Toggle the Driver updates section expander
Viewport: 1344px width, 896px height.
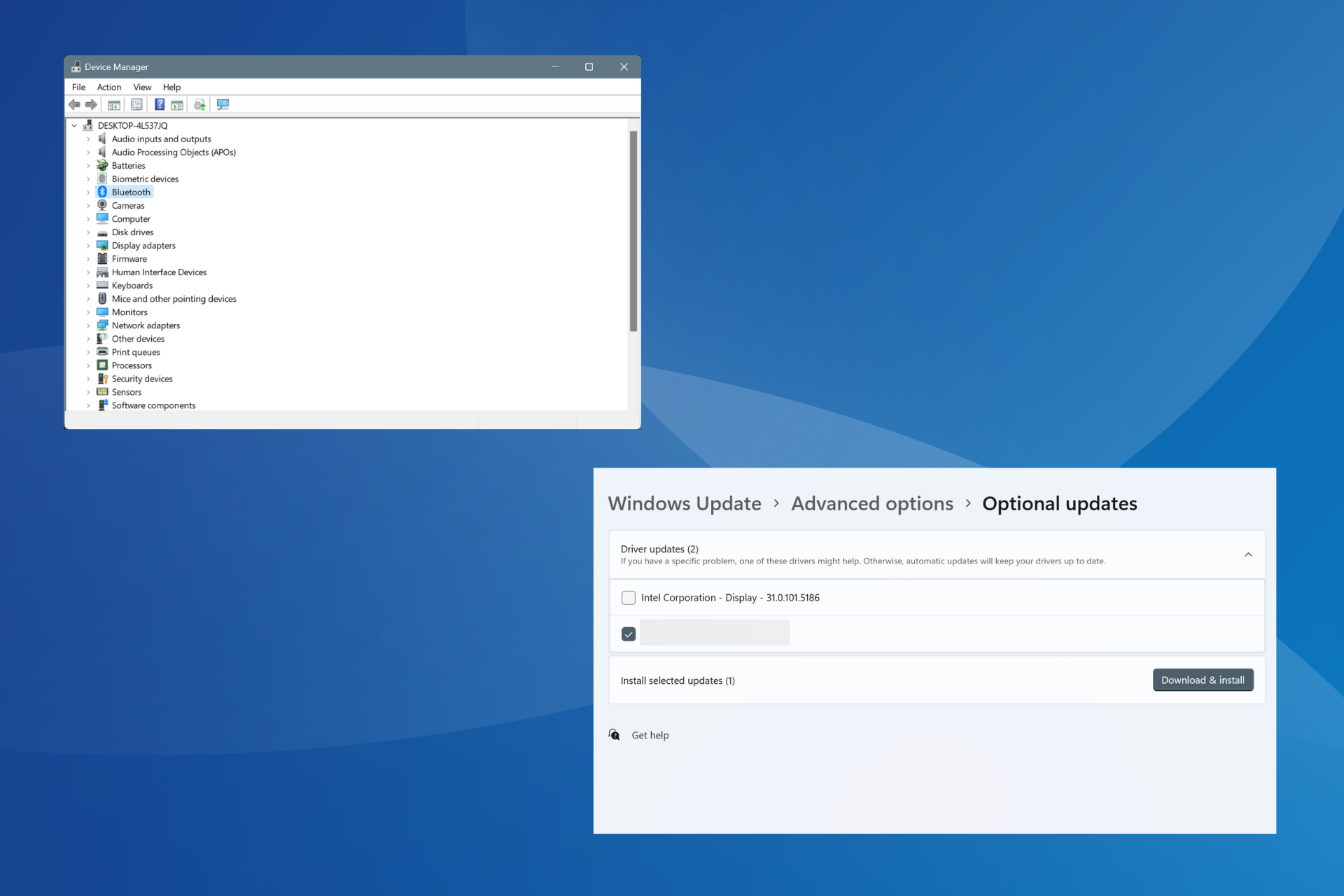(1248, 554)
